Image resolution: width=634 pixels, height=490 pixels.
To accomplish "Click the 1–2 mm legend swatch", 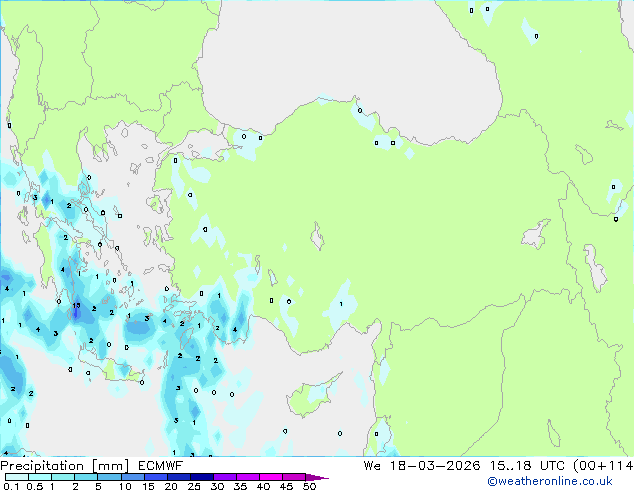I will click(63, 477).
